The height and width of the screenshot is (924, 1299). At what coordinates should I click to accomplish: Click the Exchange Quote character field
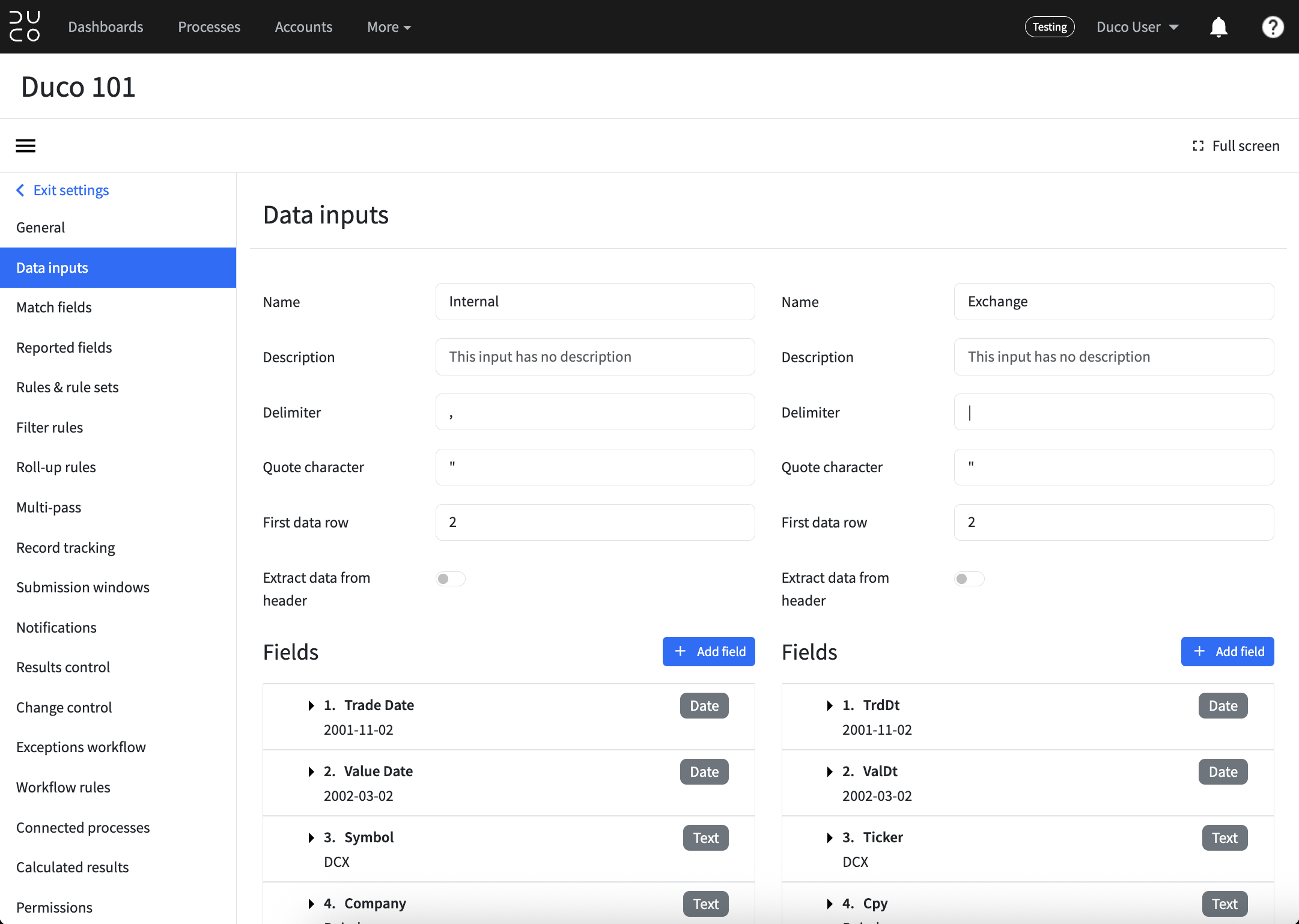point(1114,467)
